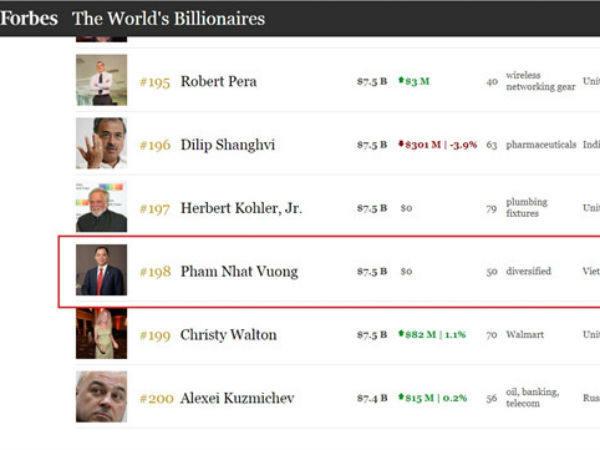600x450 pixels.
Task: Click the name Christy Walton
Action: tap(228, 335)
